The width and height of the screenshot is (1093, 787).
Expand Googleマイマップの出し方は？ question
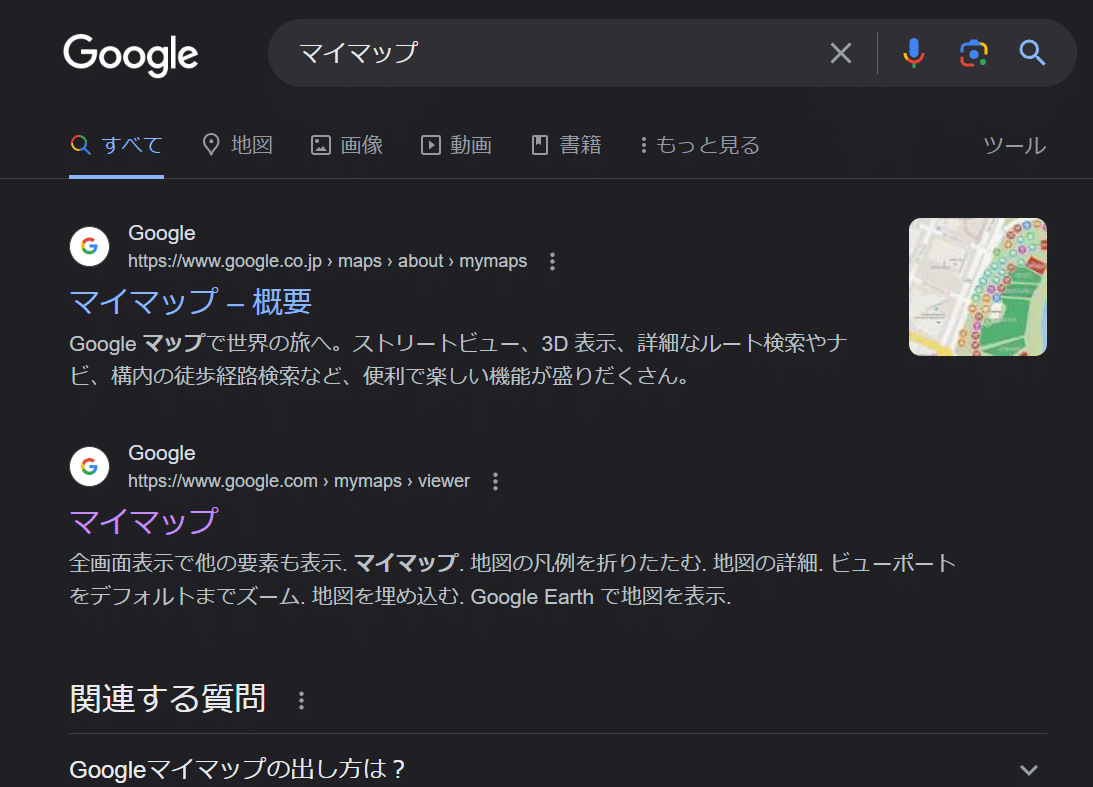(558, 769)
